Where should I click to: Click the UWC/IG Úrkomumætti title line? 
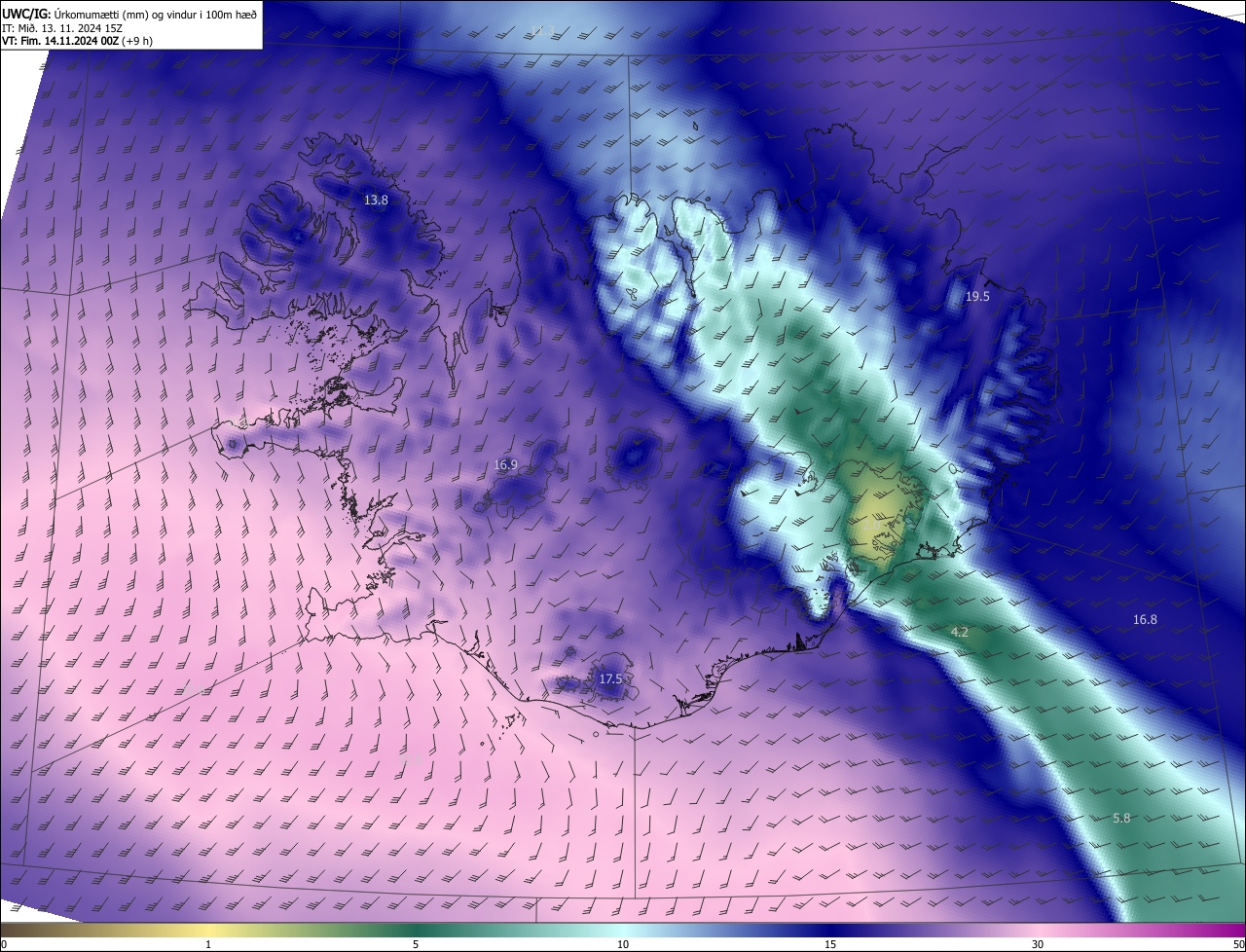(x=129, y=14)
